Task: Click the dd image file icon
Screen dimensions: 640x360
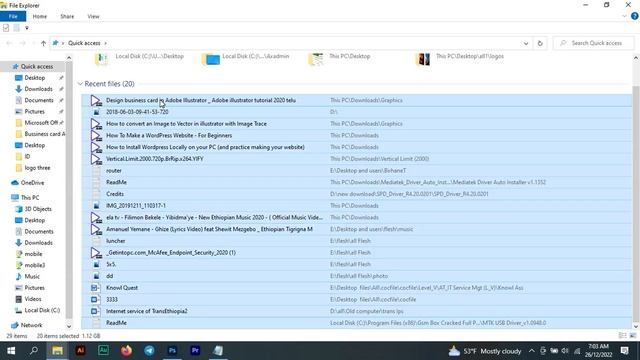Action: click(x=96, y=276)
